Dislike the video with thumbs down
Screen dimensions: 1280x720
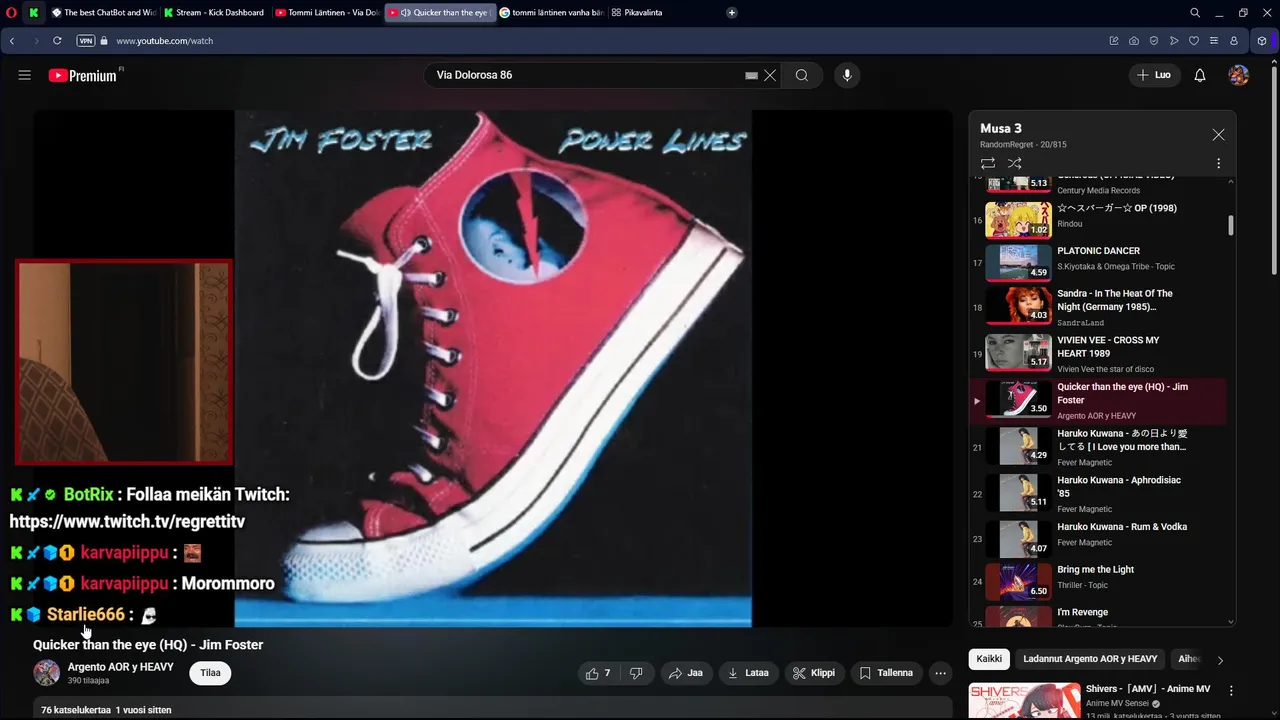[x=636, y=673]
